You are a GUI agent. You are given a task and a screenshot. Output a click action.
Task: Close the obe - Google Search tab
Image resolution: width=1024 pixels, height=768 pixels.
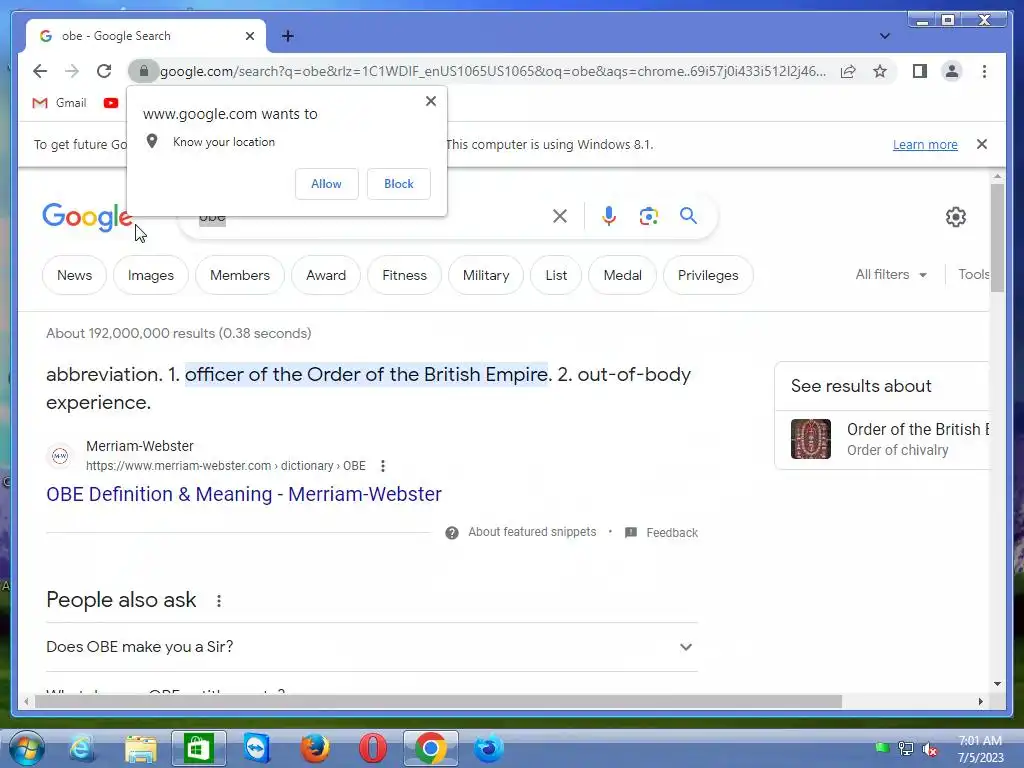pos(249,36)
